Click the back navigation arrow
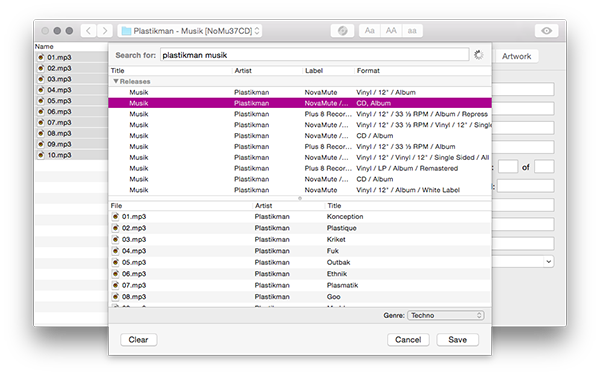This screenshot has height=375, width=600. [88, 31]
